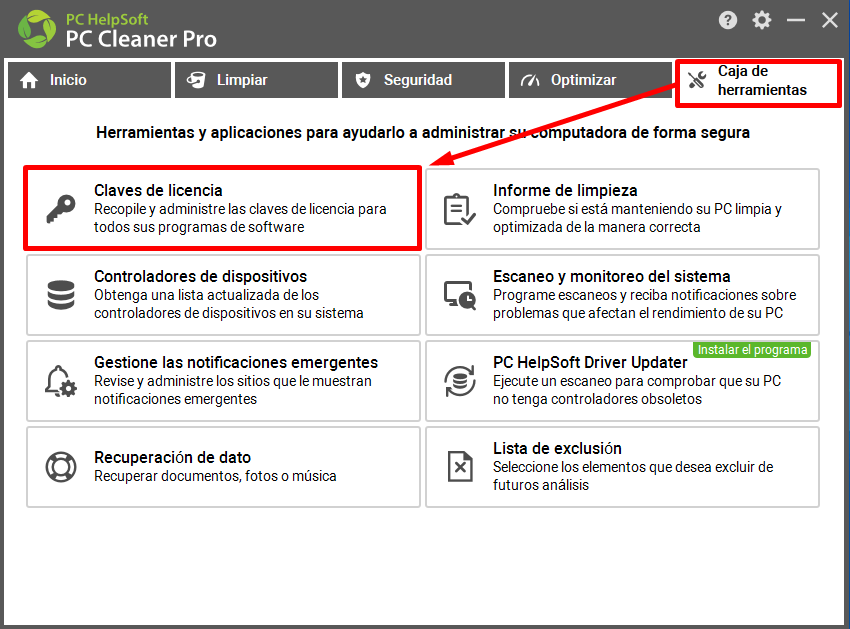Open Gestione las notificaciones emergentes

[x=223, y=381]
